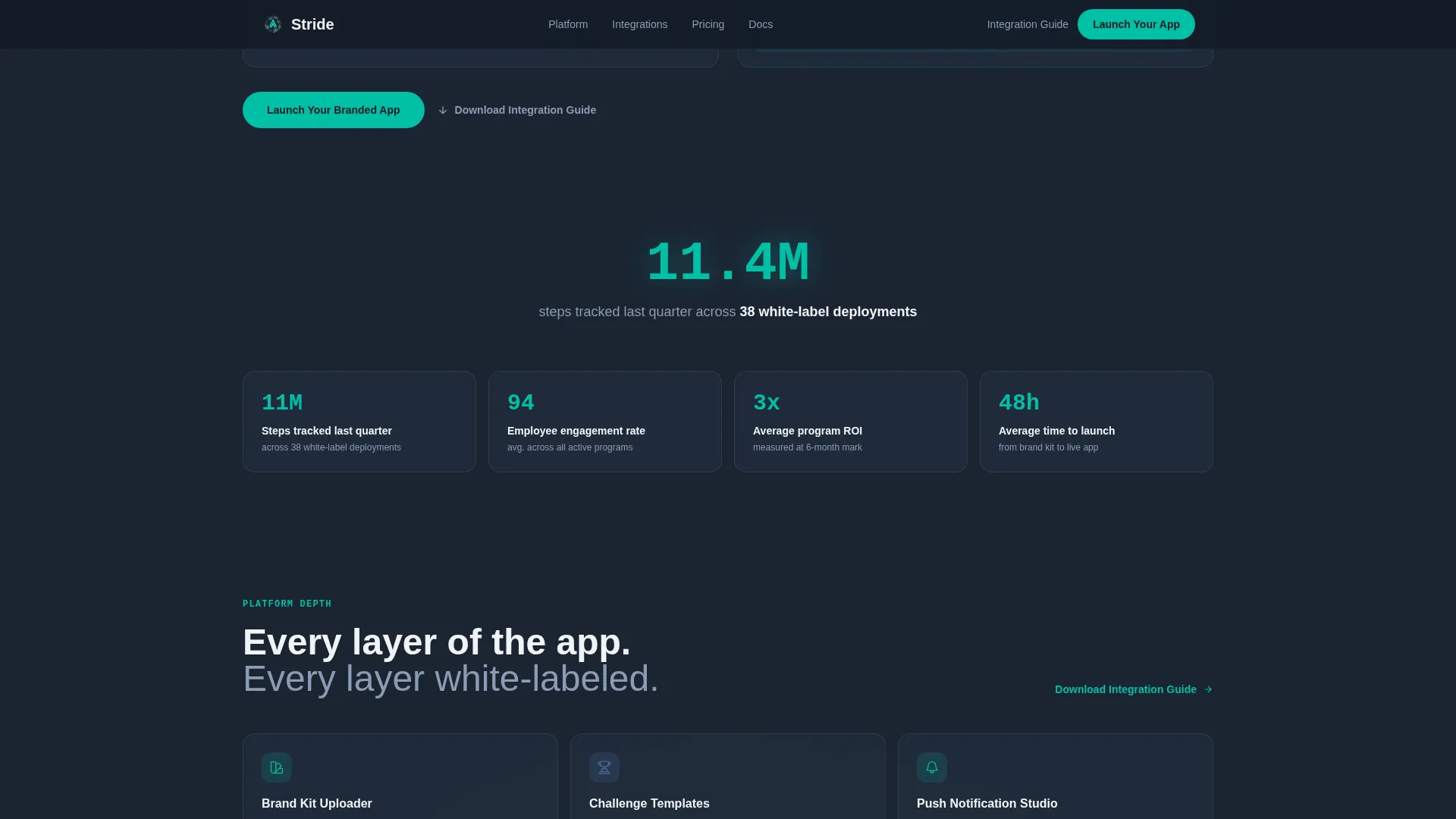Click Employee engagement rate label
Image resolution: width=1456 pixels, height=819 pixels.
[576, 431]
